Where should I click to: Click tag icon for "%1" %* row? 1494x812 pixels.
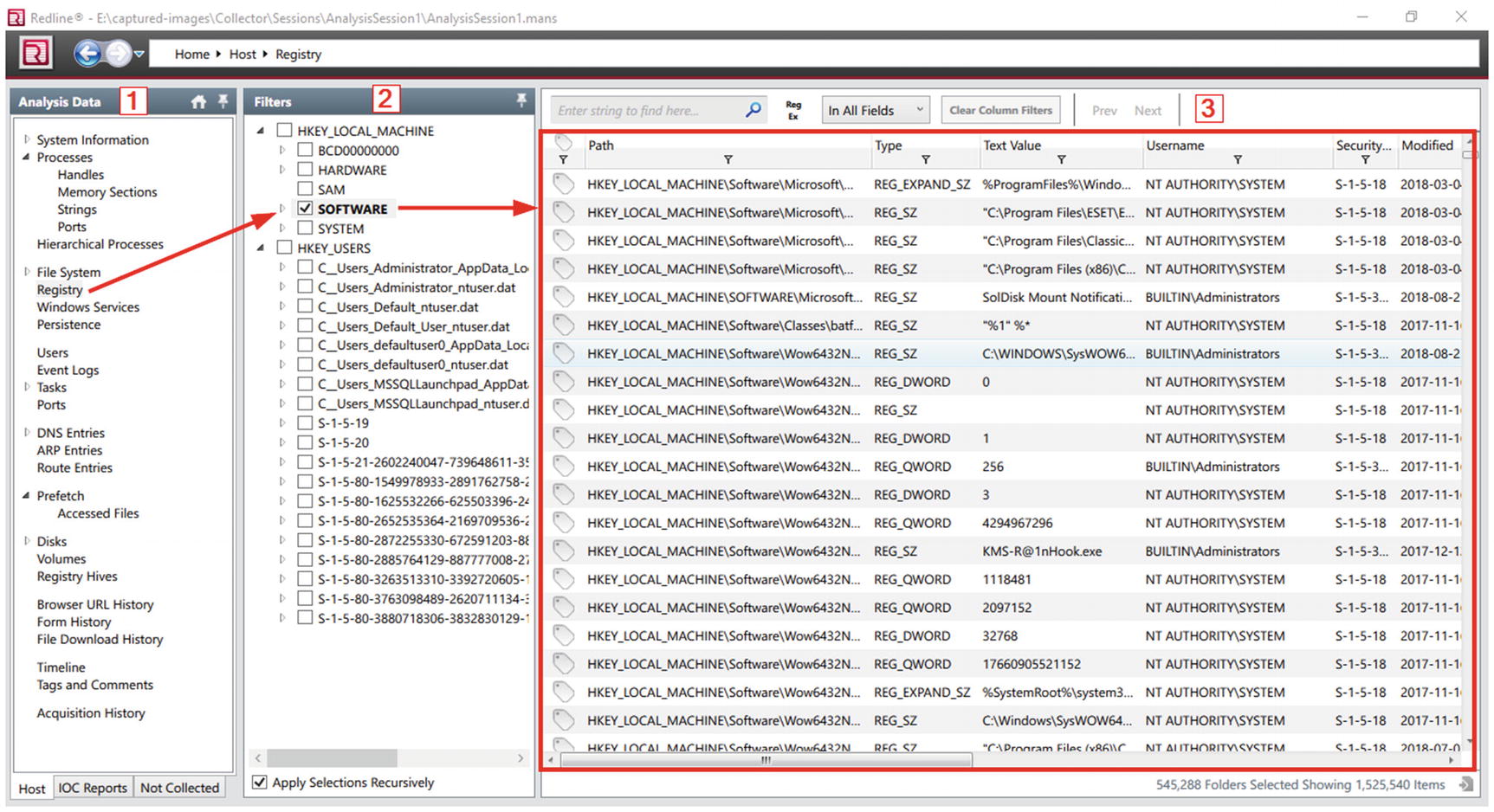tap(564, 325)
